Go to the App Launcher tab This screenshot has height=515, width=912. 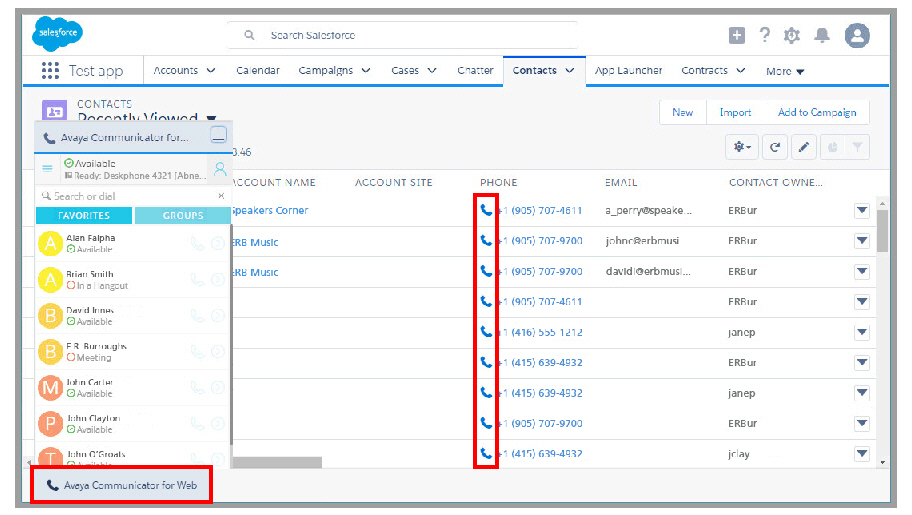click(x=628, y=70)
